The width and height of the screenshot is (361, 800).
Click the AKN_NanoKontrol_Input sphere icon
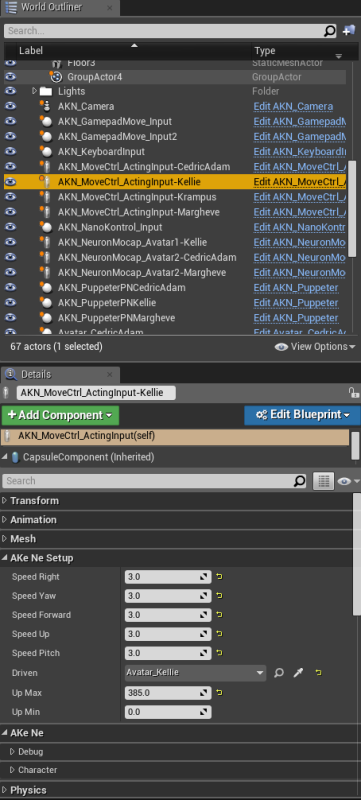click(x=46, y=227)
